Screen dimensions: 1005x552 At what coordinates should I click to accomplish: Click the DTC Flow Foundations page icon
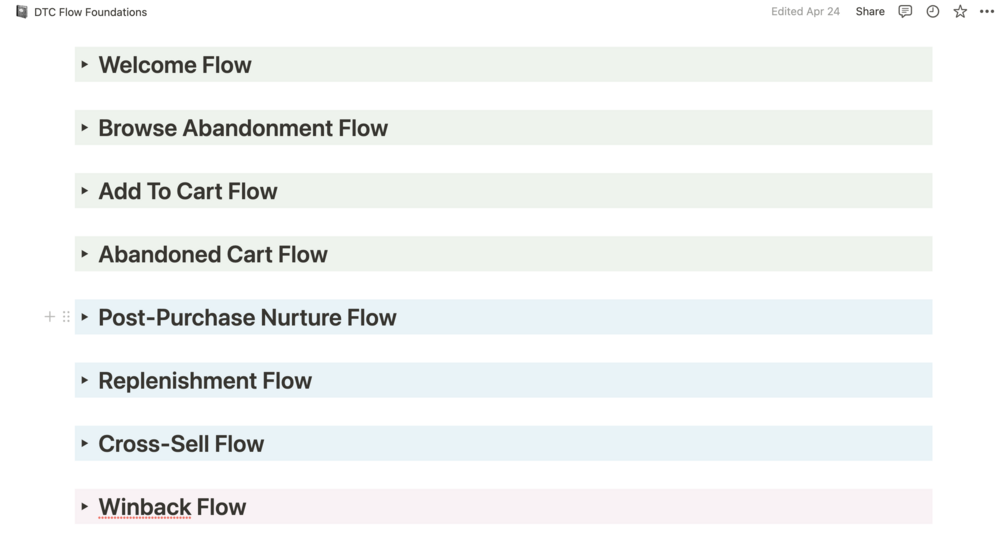(22, 12)
